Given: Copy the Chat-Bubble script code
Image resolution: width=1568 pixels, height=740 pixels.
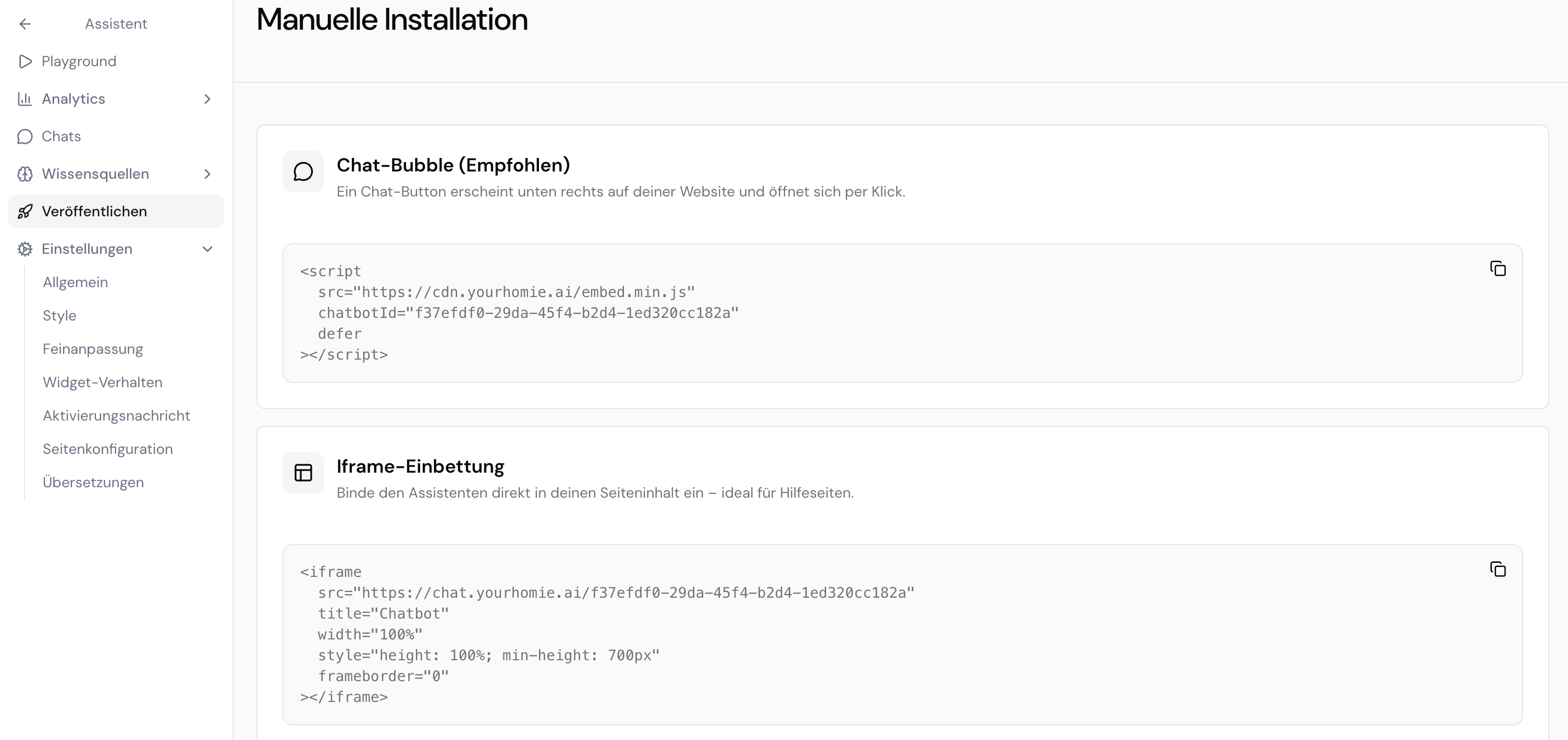Looking at the screenshot, I should tap(1498, 268).
